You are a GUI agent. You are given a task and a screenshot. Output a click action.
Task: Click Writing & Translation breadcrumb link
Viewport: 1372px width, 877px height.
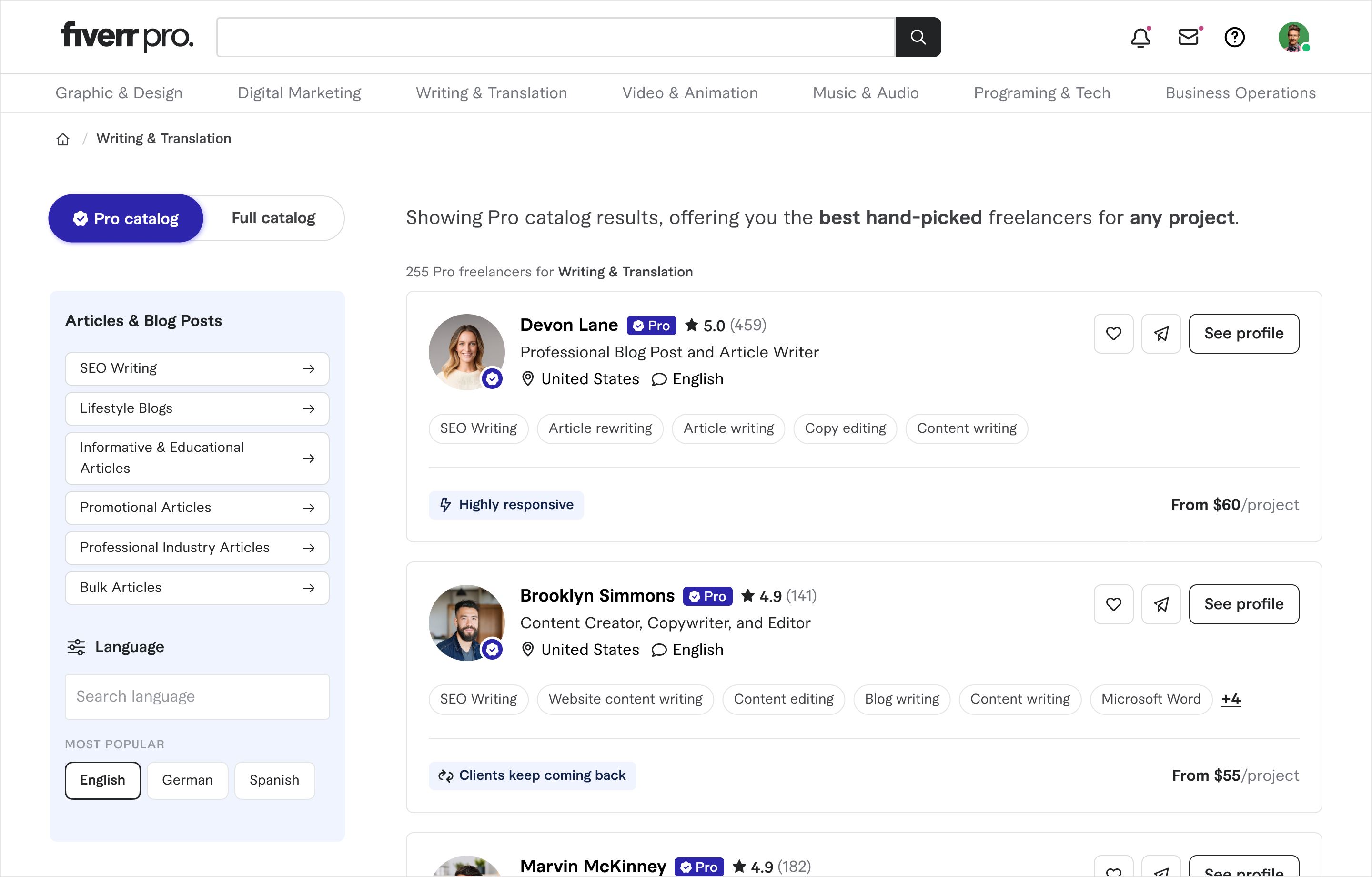click(x=163, y=139)
